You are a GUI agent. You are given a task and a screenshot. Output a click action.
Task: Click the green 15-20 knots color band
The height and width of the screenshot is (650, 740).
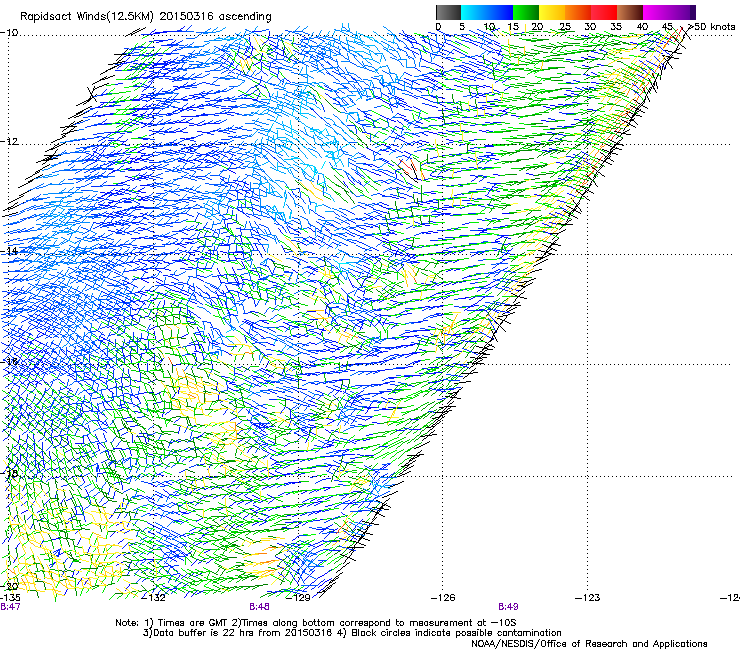526,12
